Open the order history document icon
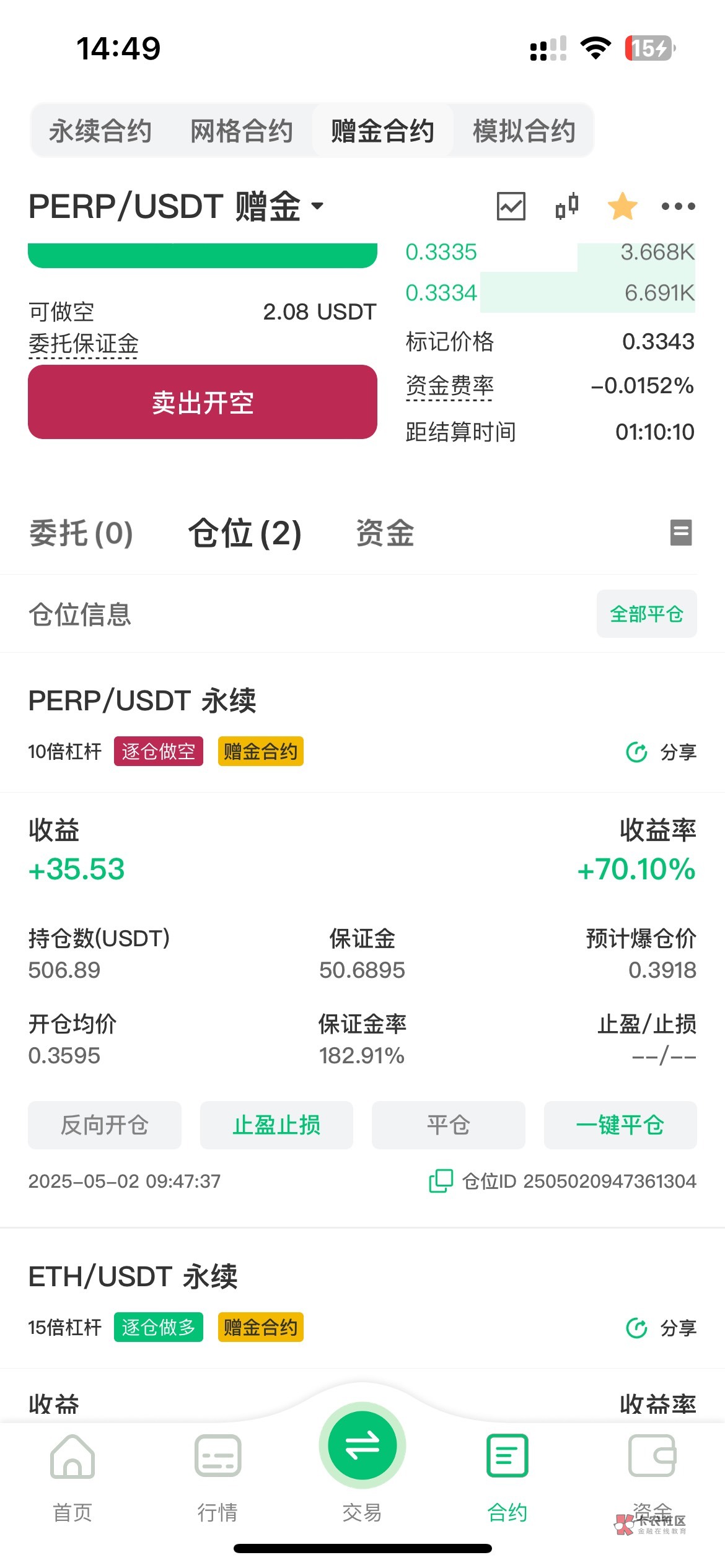The width and height of the screenshot is (725, 1568). [x=681, y=533]
